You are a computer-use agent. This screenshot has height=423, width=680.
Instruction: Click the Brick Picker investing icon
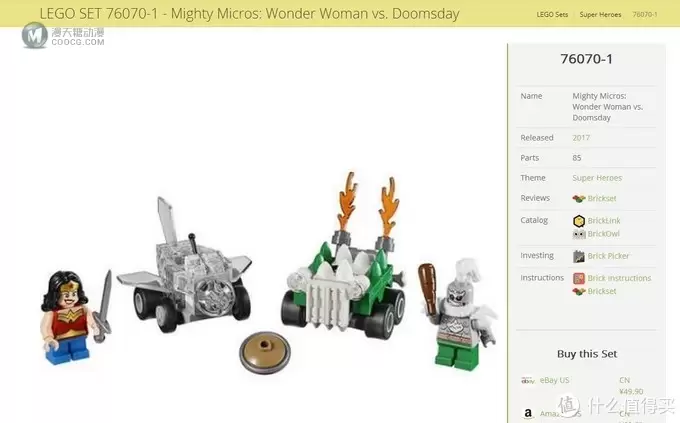579,256
